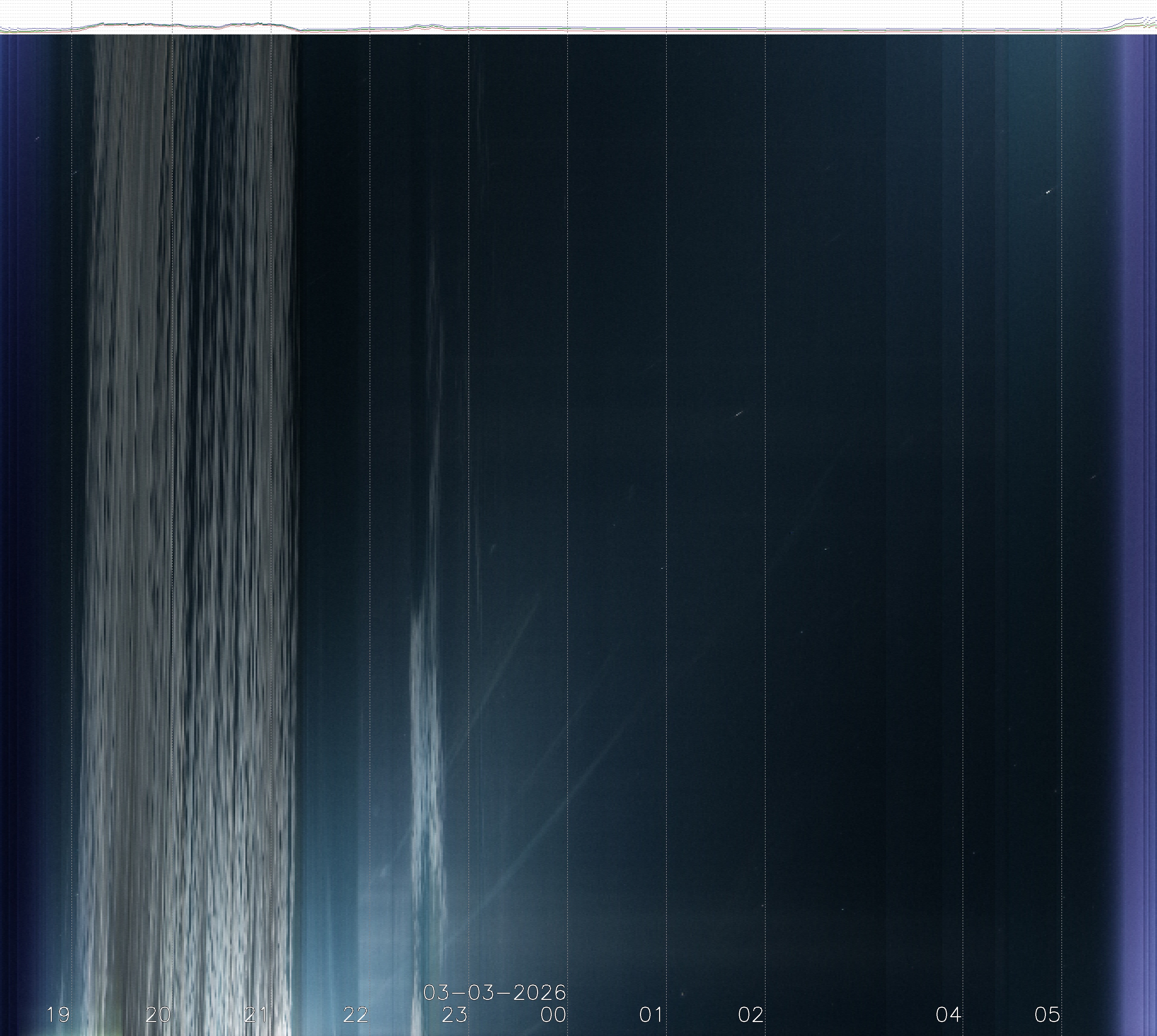1157x1036 pixels.
Task: Select the 02 hour marker
Action: (751, 1015)
